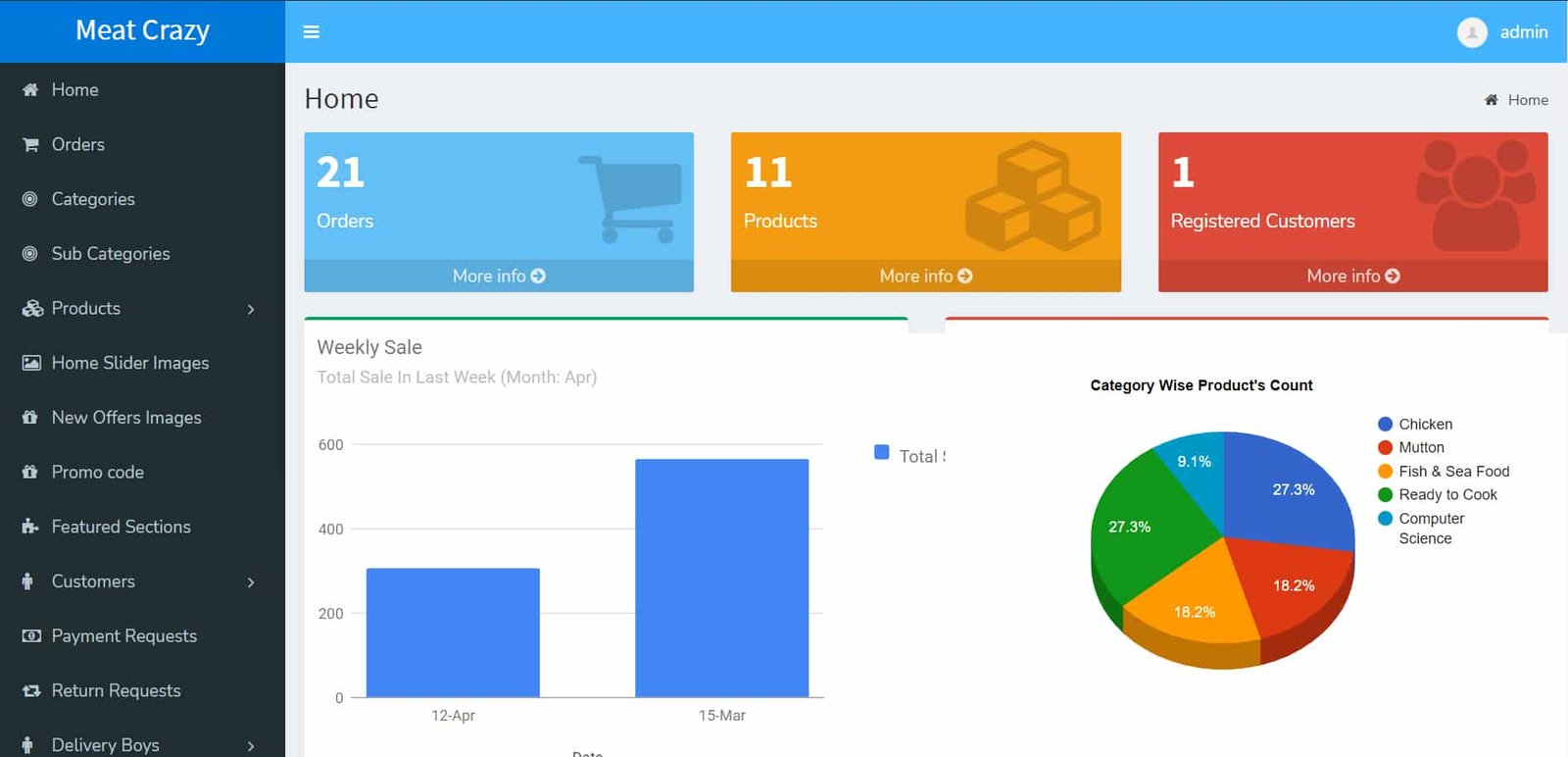The height and width of the screenshot is (757, 1568).
Task: Expand the Customers submenu chevron
Action: (x=251, y=582)
